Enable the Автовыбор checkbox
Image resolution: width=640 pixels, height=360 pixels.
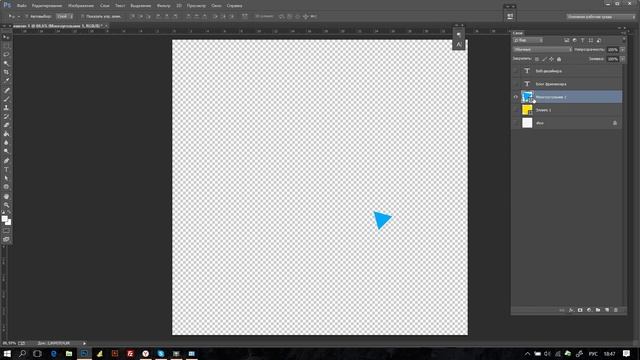[27, 16]
